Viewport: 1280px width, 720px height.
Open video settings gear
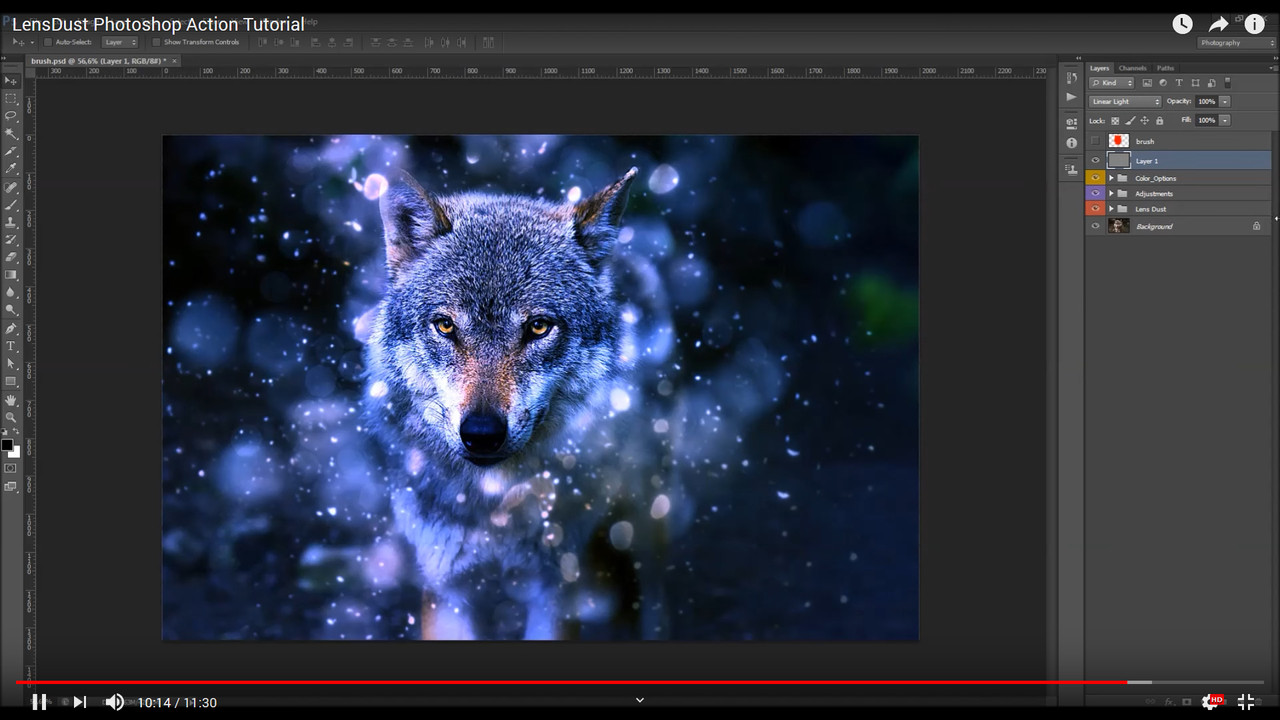point(1211,702)
